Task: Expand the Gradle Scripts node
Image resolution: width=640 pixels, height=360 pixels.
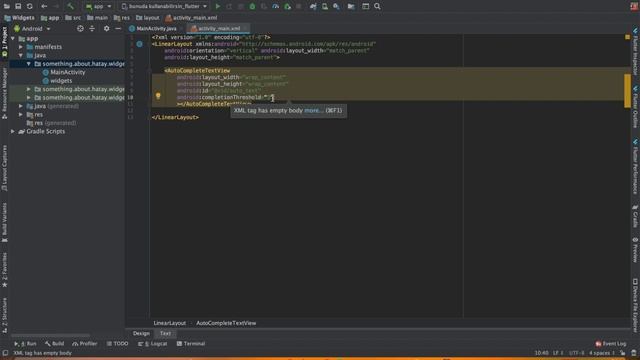Action: pyautogui.click(x=13, y=131)
